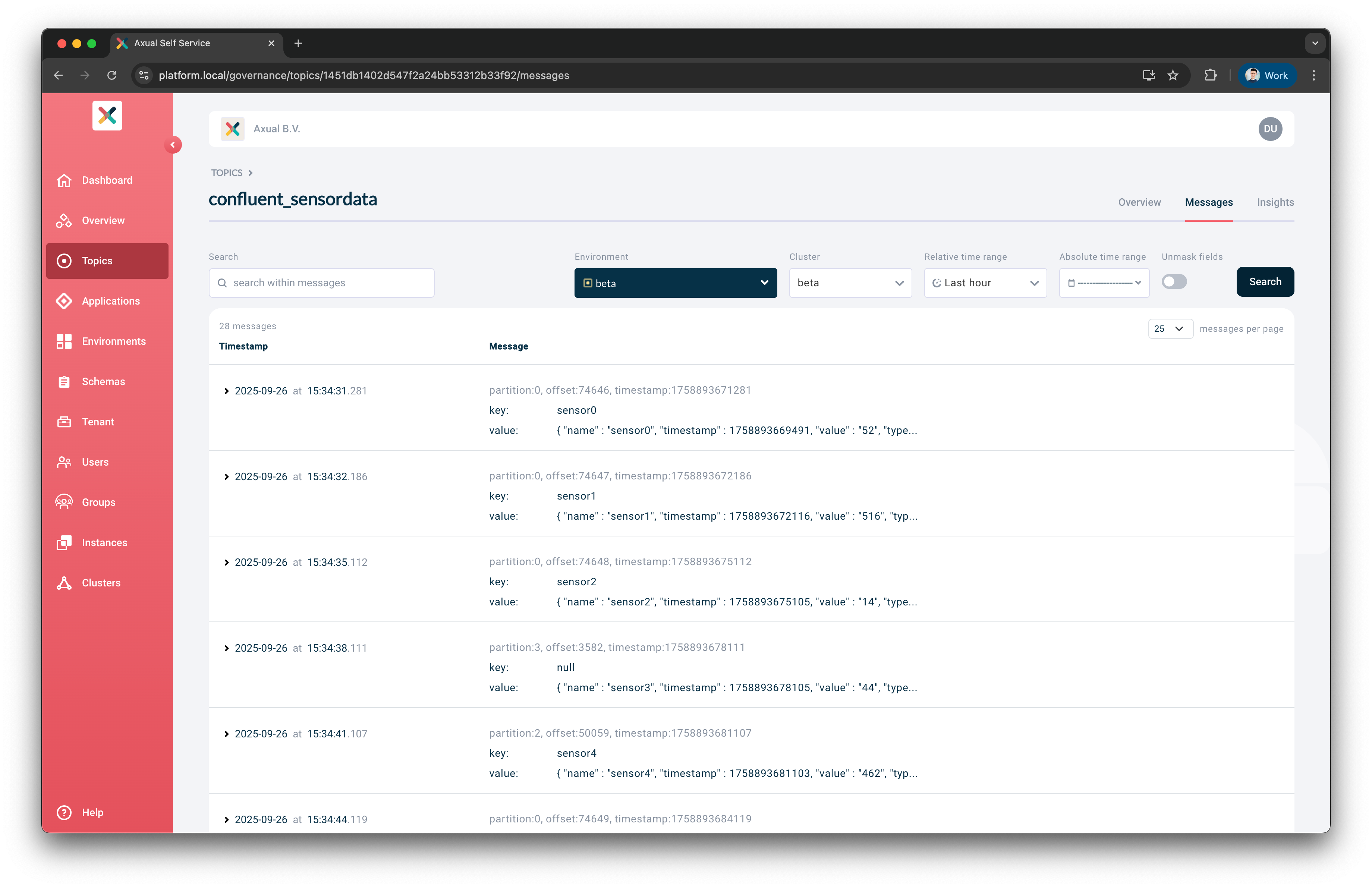Click the DU user avatar
Image resolution: width=1372 pixels, height=888 pixels.
(1269, 129)
